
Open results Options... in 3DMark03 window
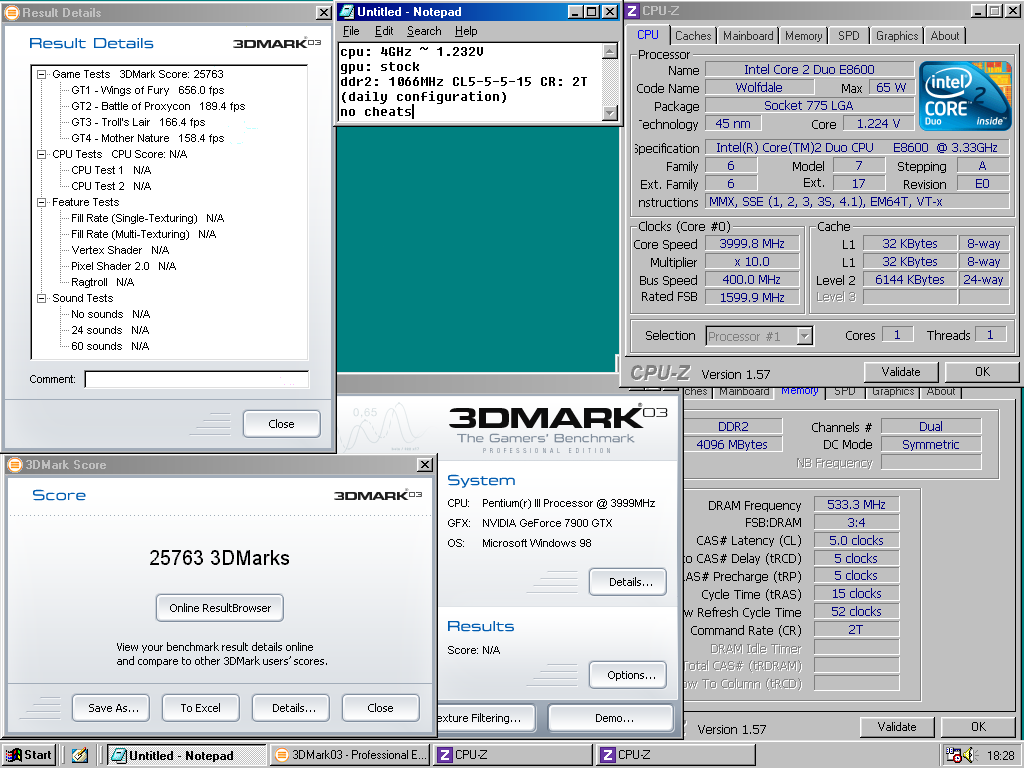pos(628,675)
